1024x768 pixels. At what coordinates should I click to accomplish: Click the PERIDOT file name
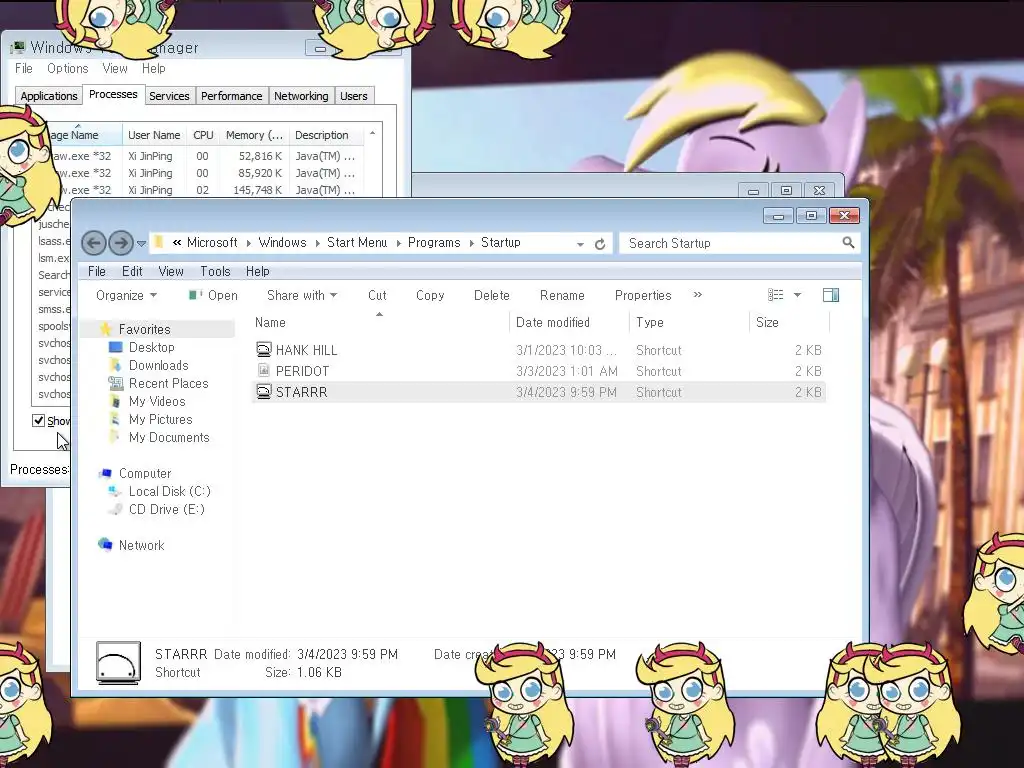click(302, 371)
